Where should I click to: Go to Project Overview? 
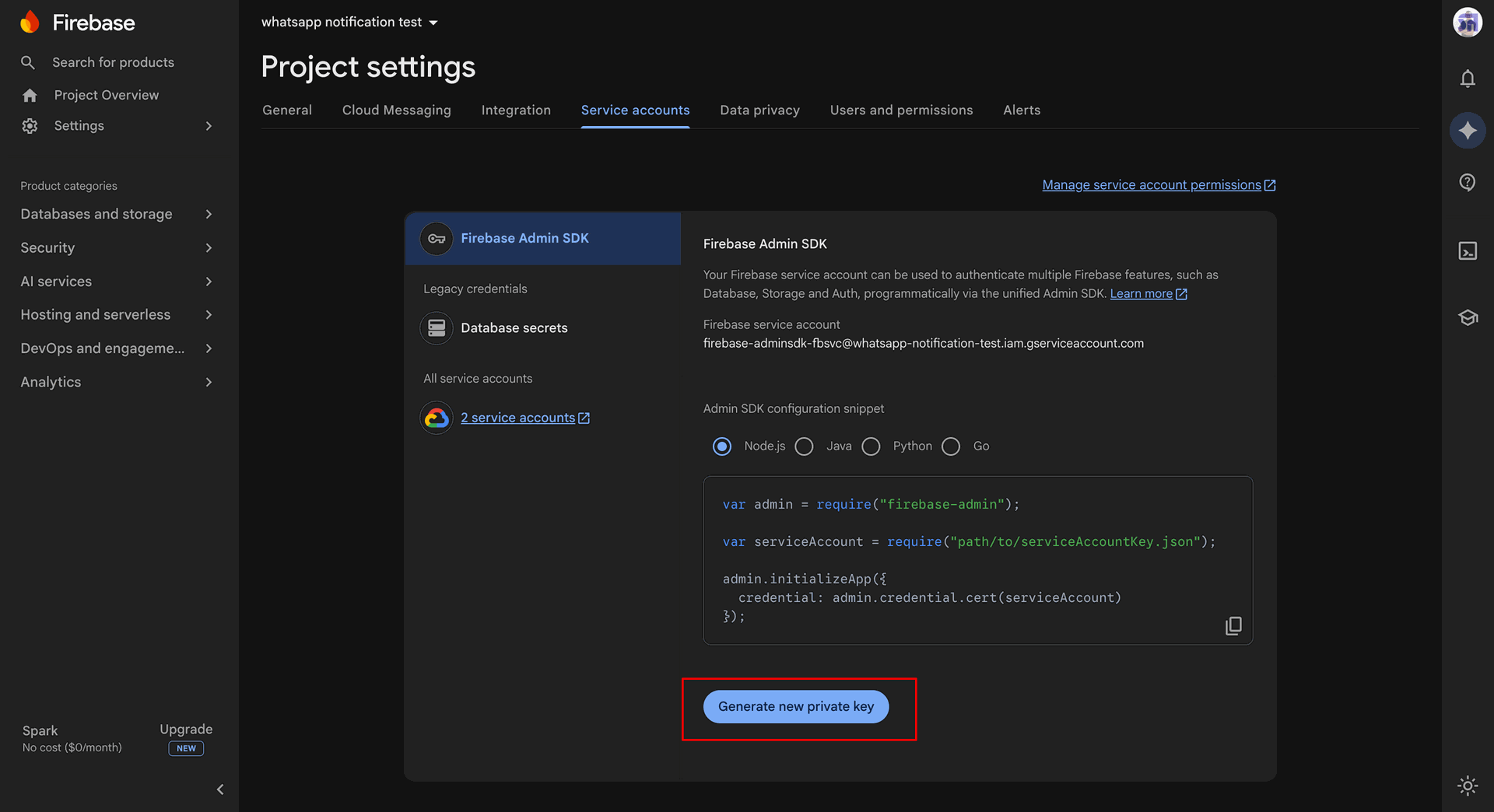106,95
